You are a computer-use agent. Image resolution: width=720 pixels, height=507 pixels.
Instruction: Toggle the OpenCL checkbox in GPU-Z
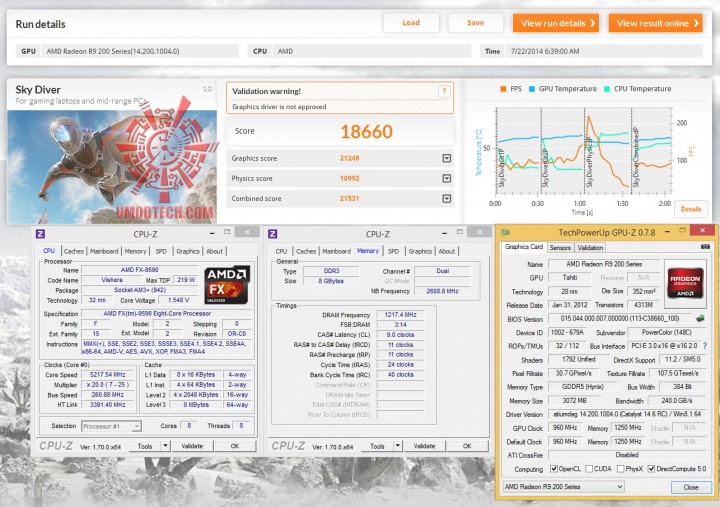click(x=554, y=468)
